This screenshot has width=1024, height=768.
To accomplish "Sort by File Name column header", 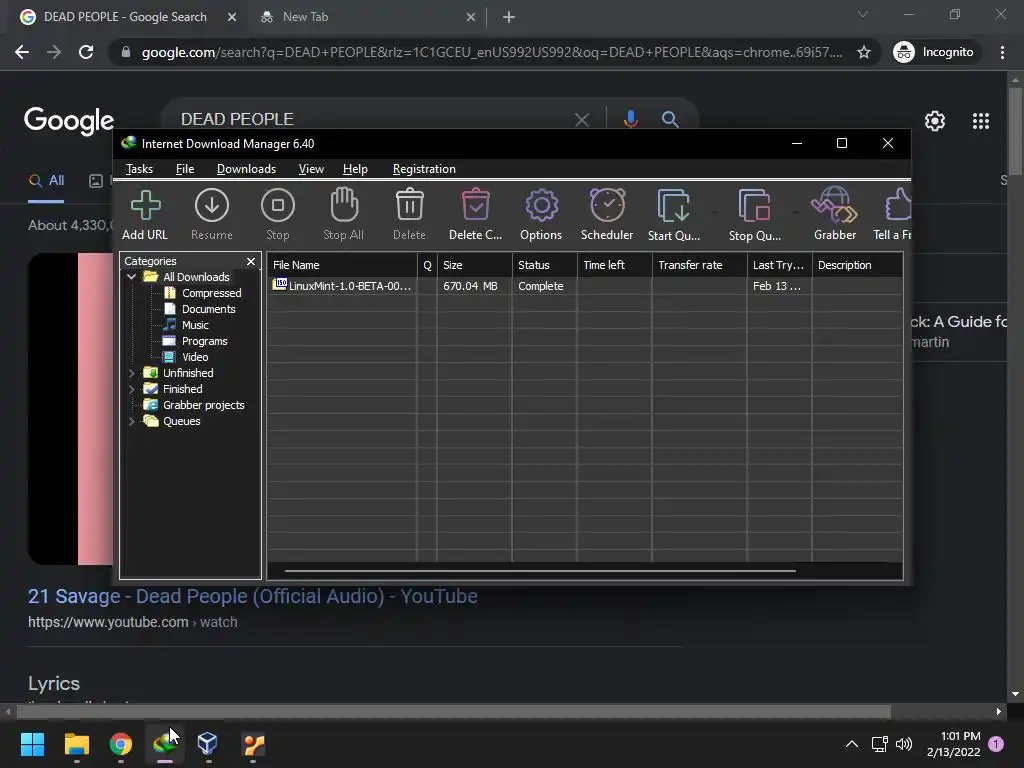I will click(x=342, y=265).
